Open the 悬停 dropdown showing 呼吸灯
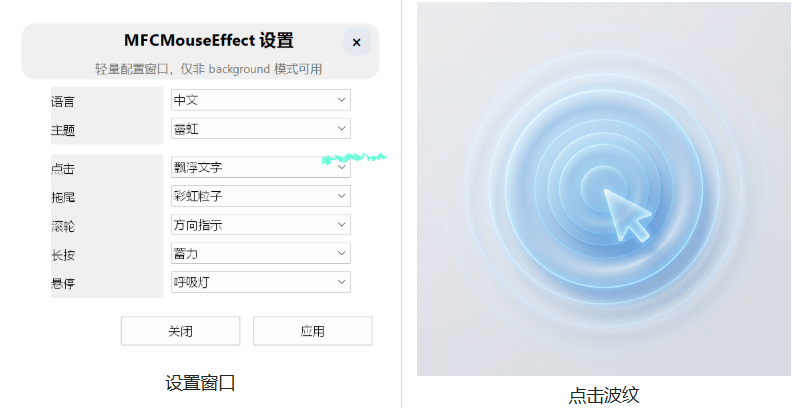The height and width of the screenshot is (408, 802). click(261, 282)
